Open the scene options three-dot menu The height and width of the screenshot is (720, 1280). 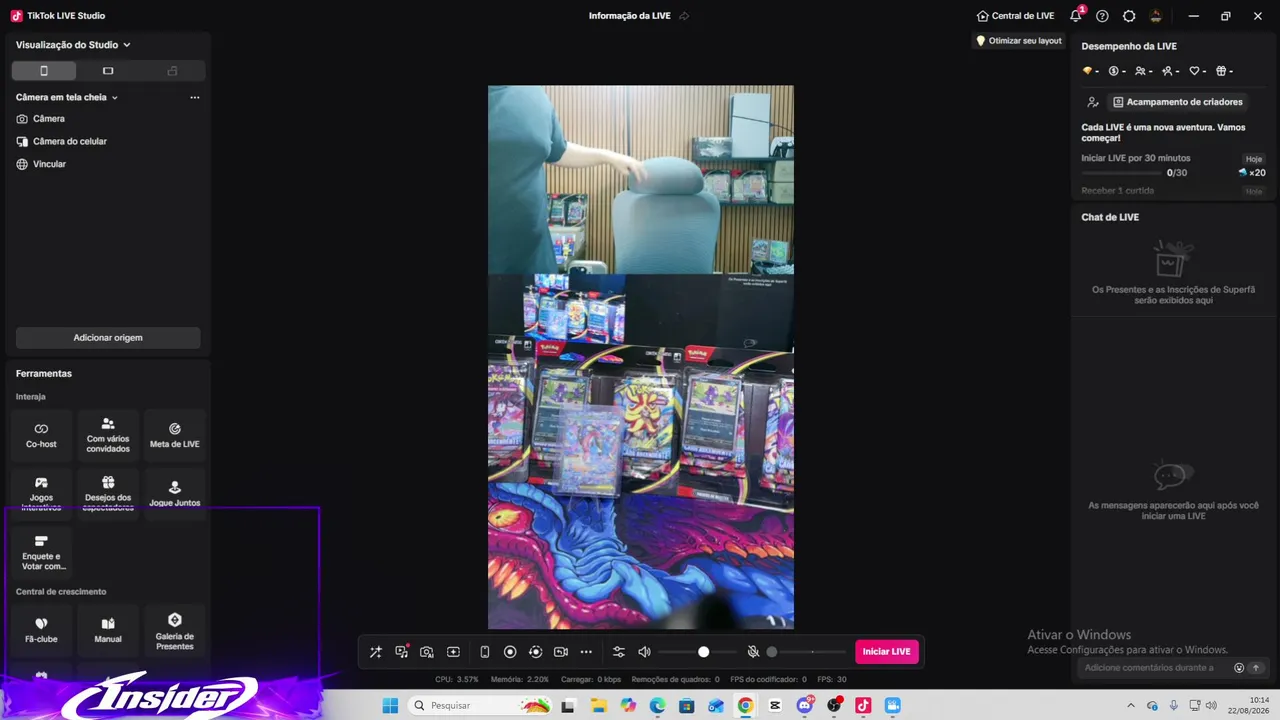point(195,97)
